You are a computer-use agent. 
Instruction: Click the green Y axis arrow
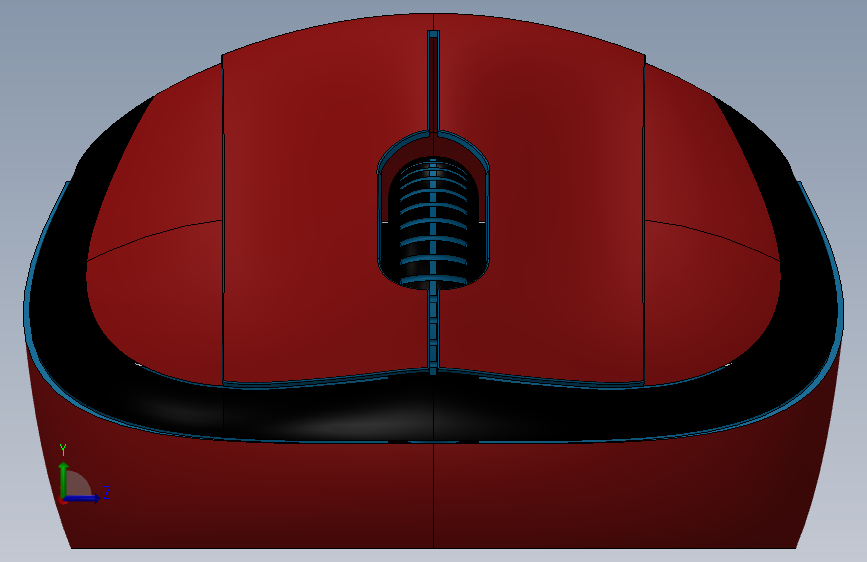pyautogui.click(x=64, y=480)
